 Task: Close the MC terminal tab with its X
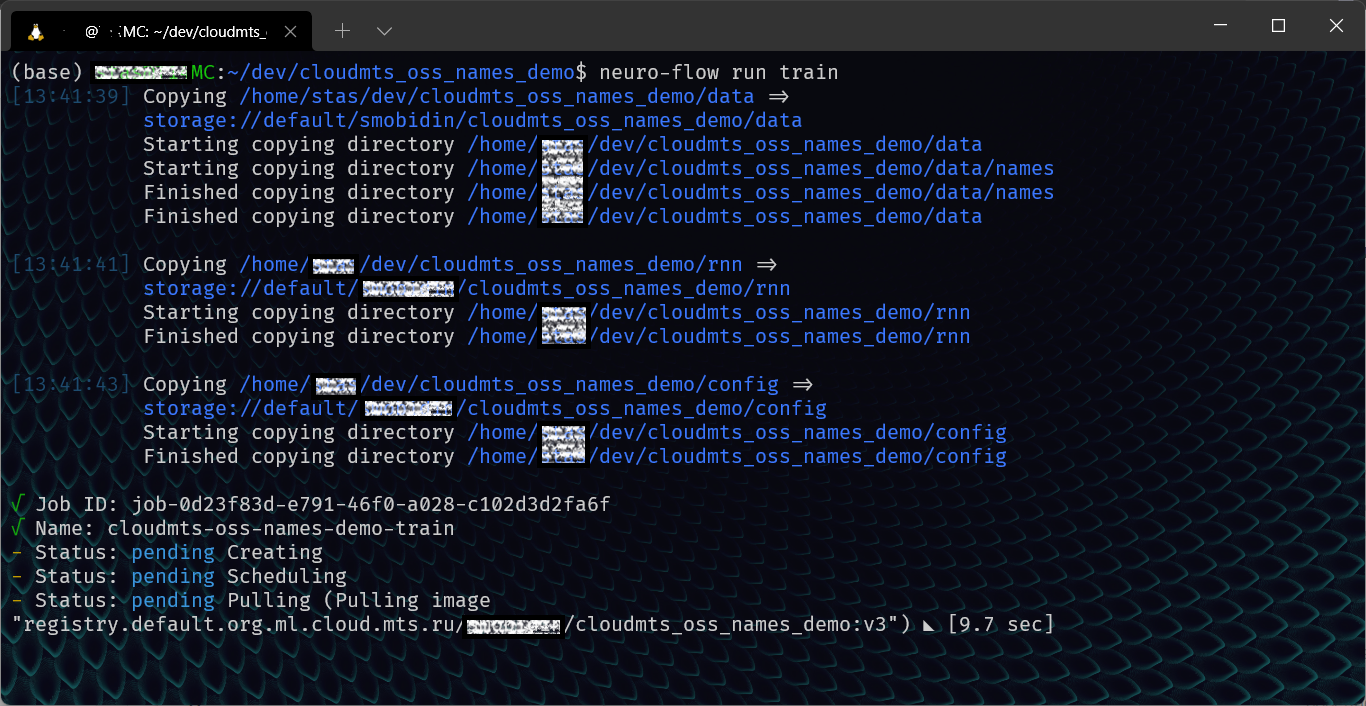point(290,30)
